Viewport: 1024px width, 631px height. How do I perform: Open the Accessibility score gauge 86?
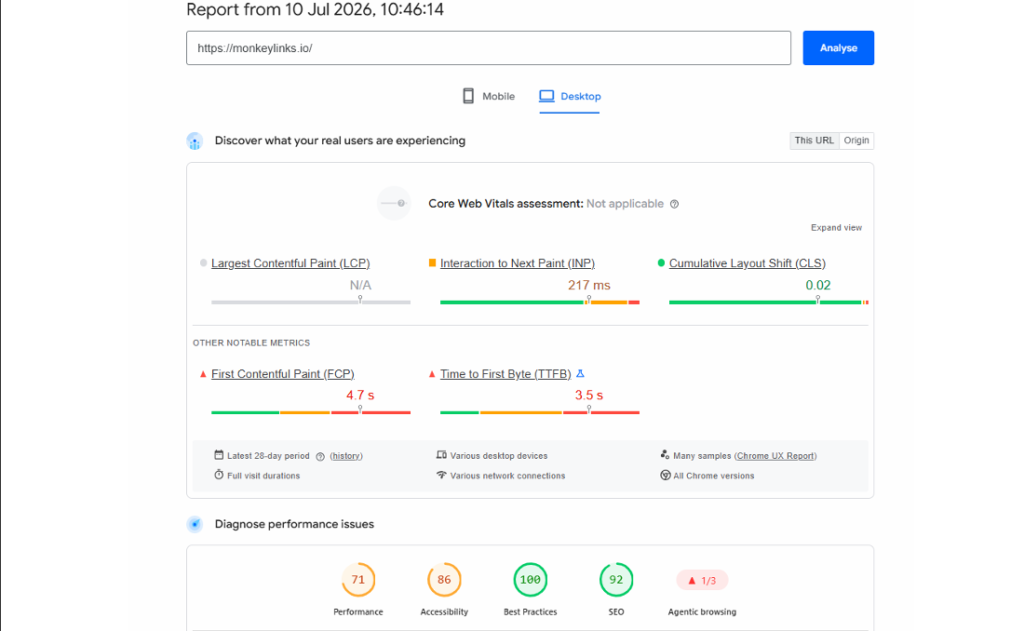click(444, 579)
